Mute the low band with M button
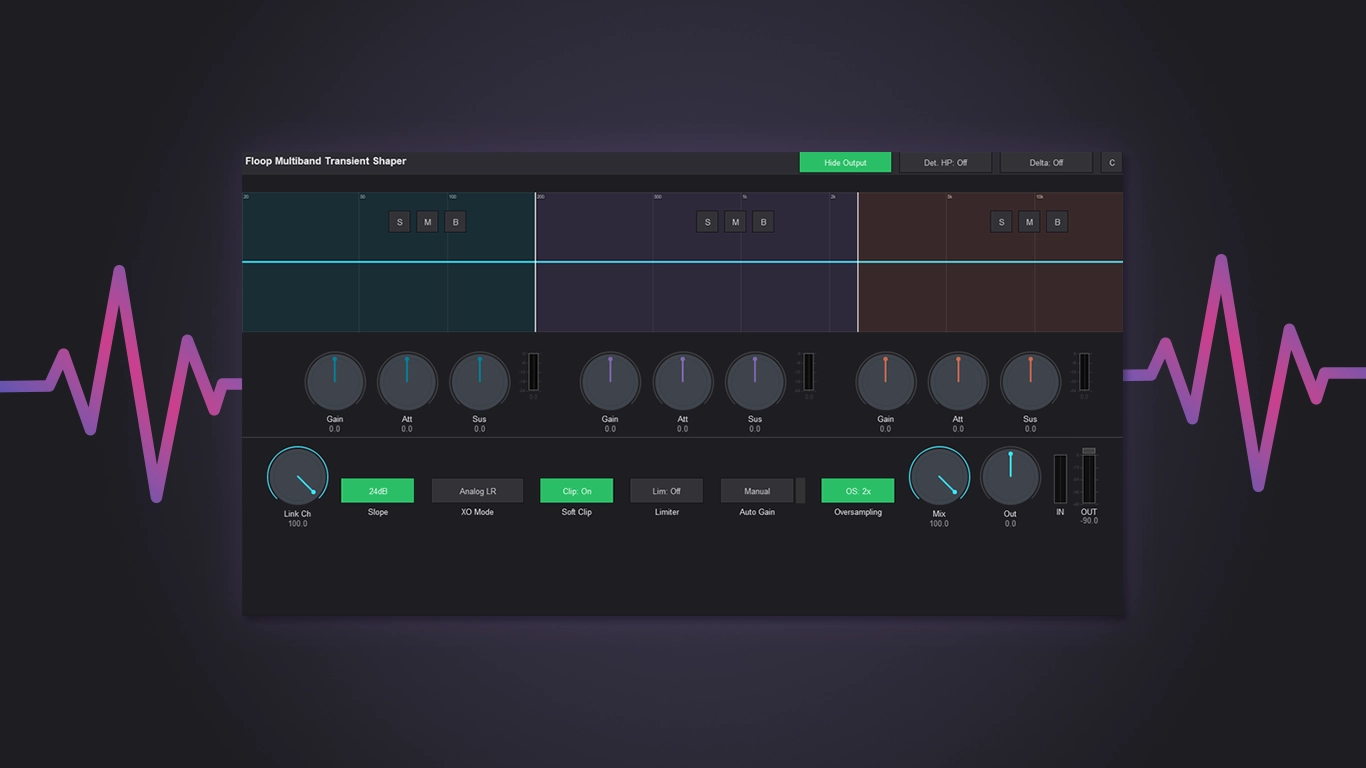1366x768 pixels. [428, 222]
